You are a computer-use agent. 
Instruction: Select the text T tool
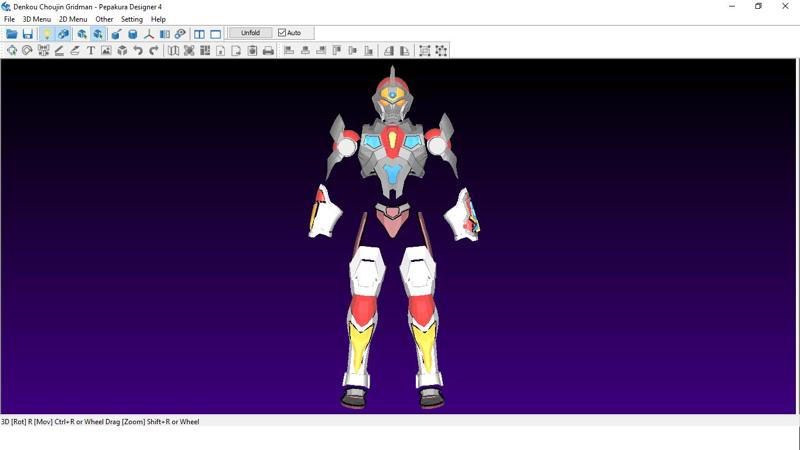click(91, 50)
